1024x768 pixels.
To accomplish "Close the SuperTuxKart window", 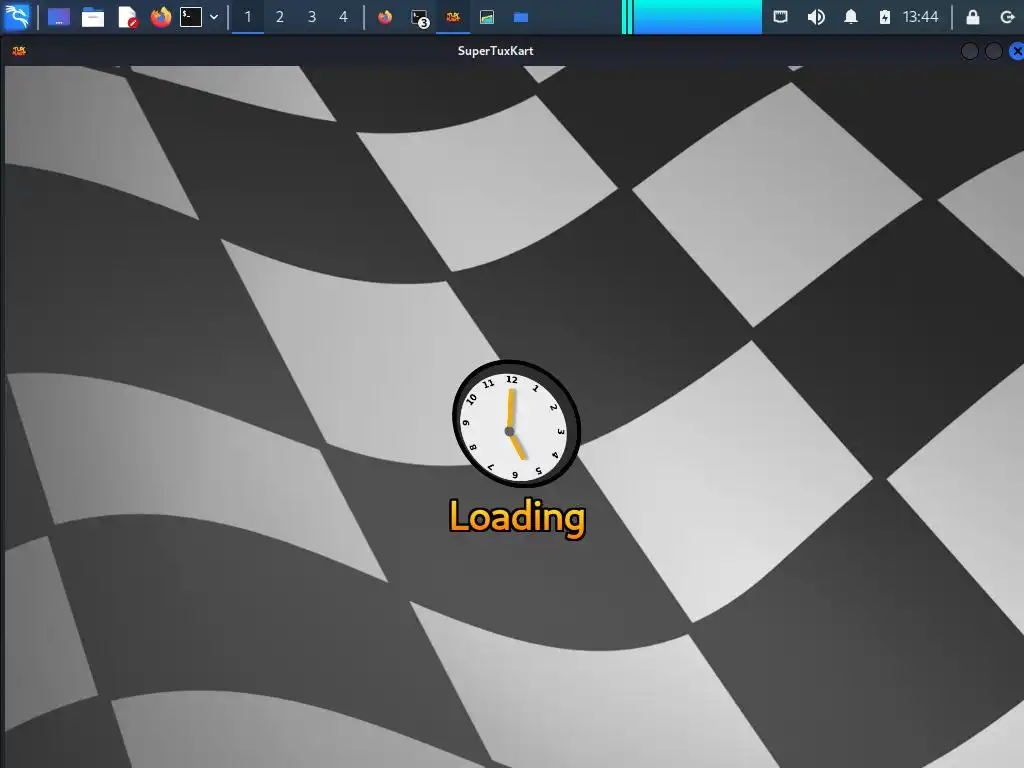I will [1017, 51].
